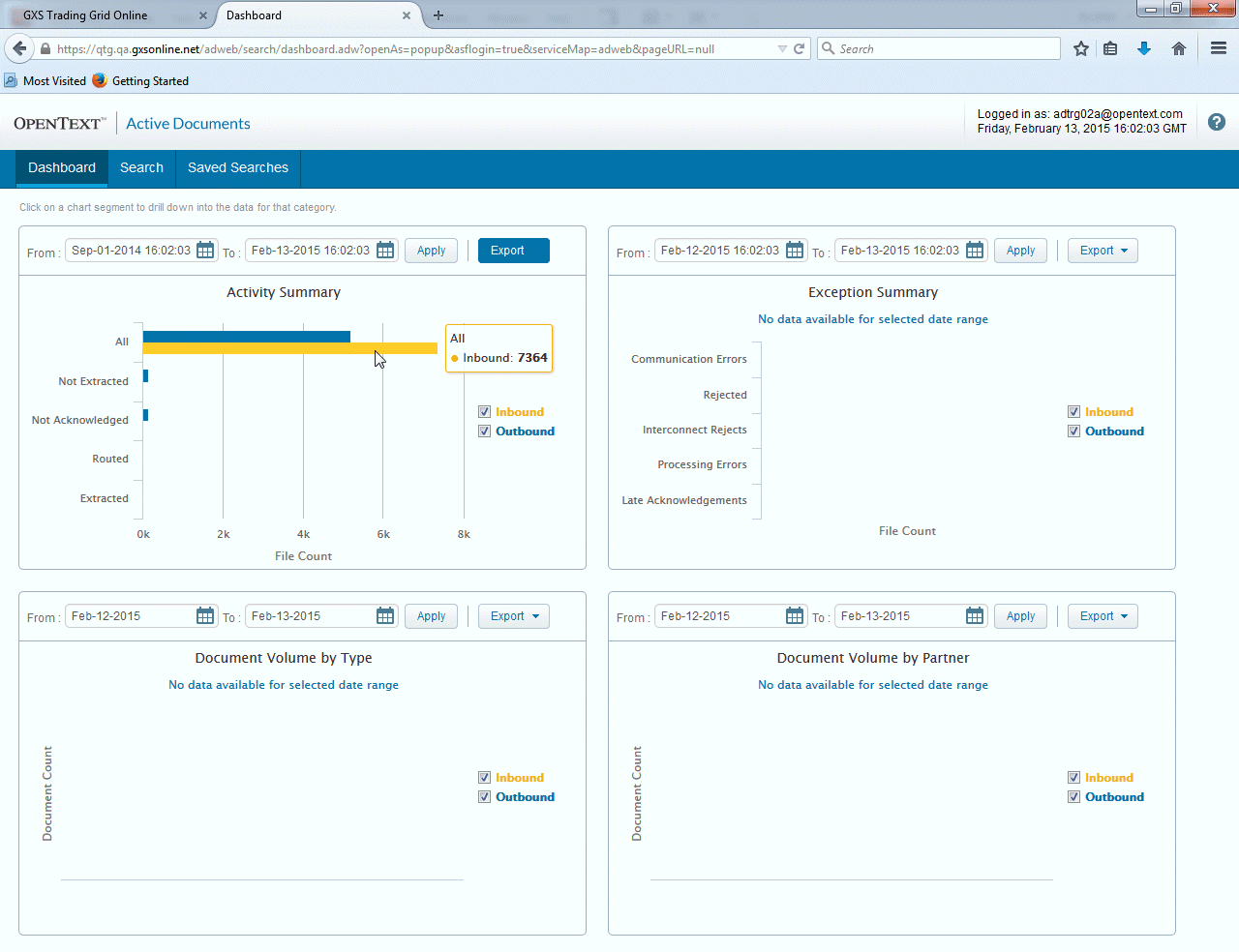Expand Export dropdown in Document Volume by Partner

tap(1103, 616)
